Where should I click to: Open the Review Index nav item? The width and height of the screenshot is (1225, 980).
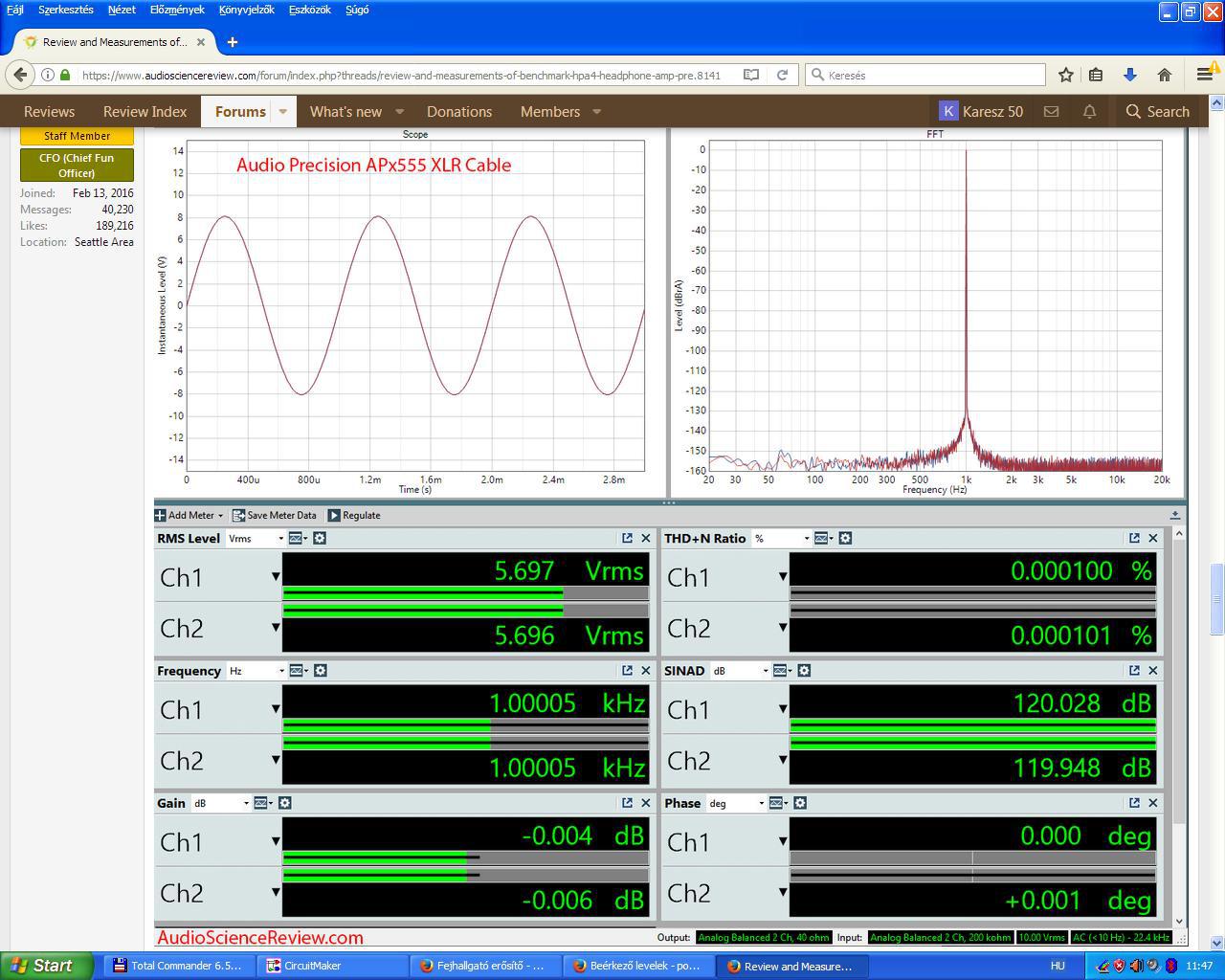[145, 111]
